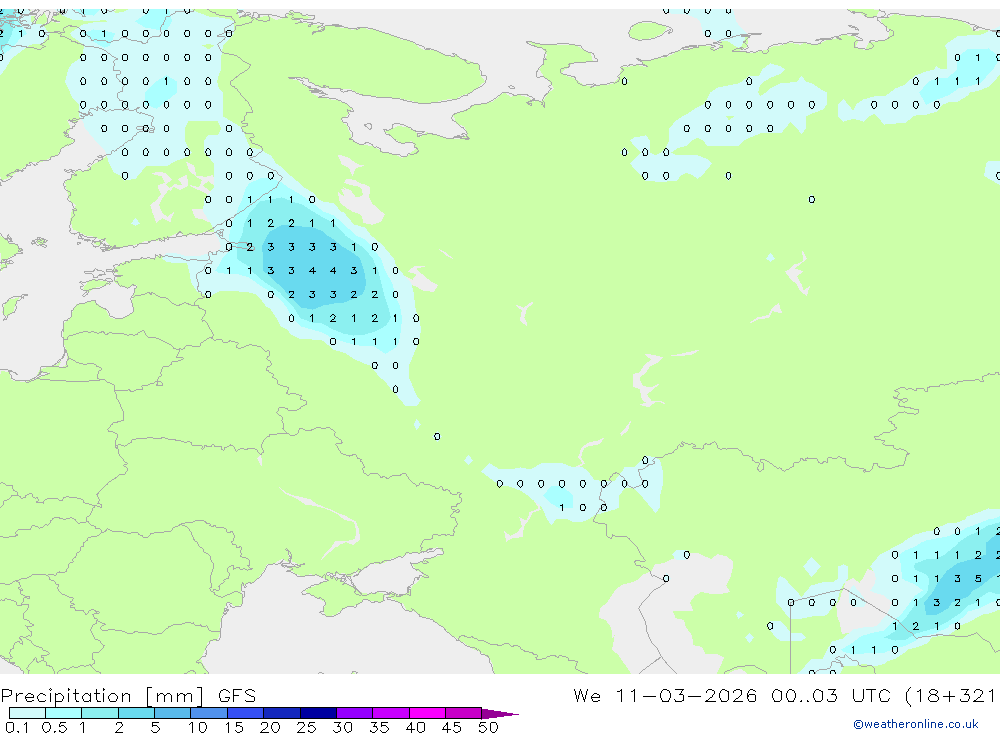Select the '45' legend scale label

coord(452,727)
